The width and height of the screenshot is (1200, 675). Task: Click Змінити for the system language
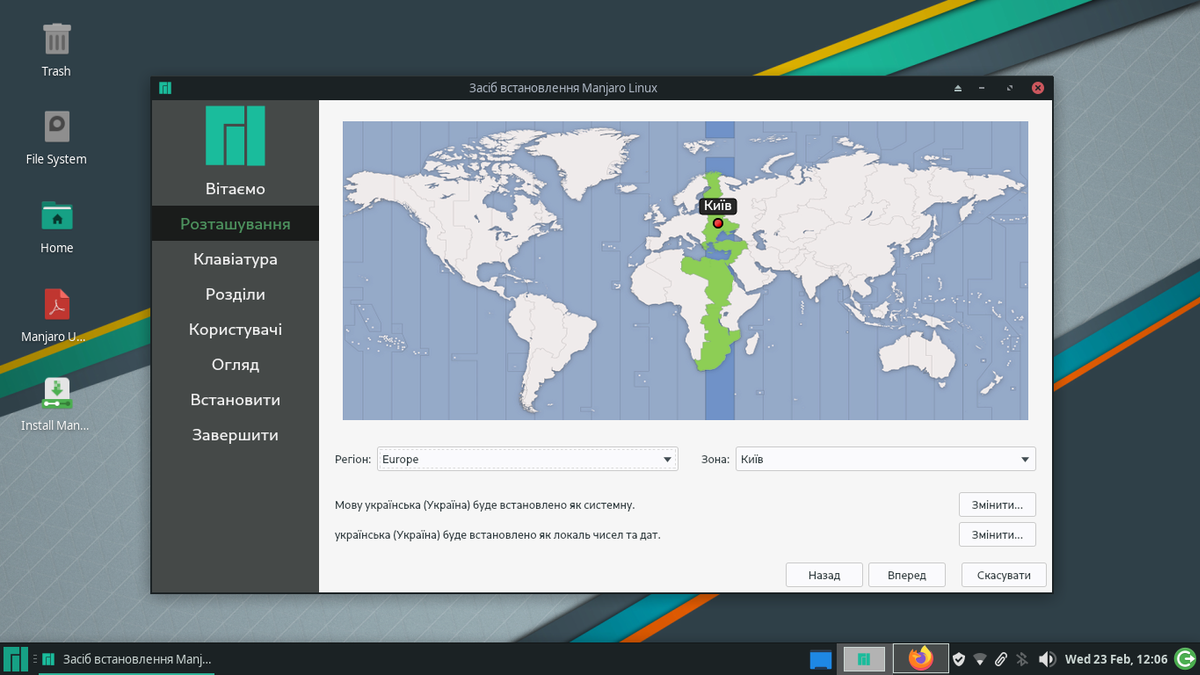[997, 505]
